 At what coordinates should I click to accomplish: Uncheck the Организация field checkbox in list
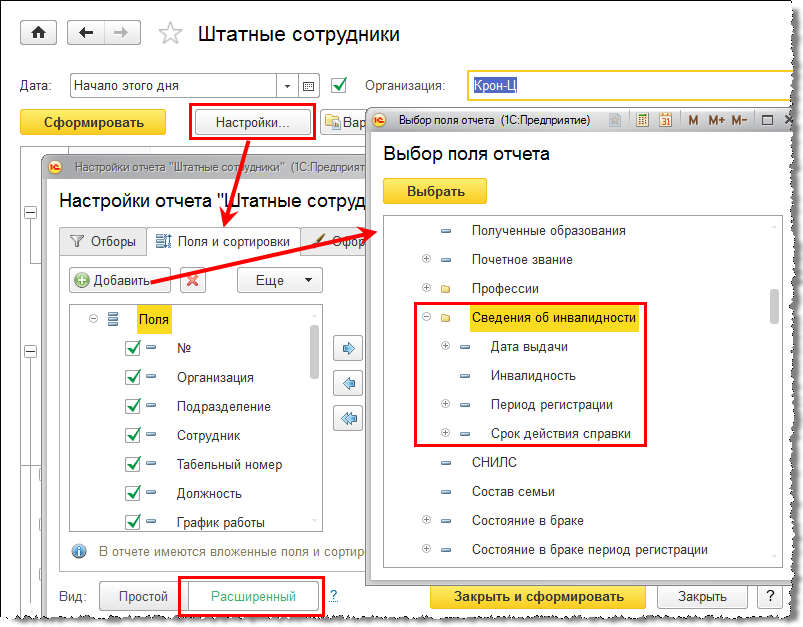(133, 377)
